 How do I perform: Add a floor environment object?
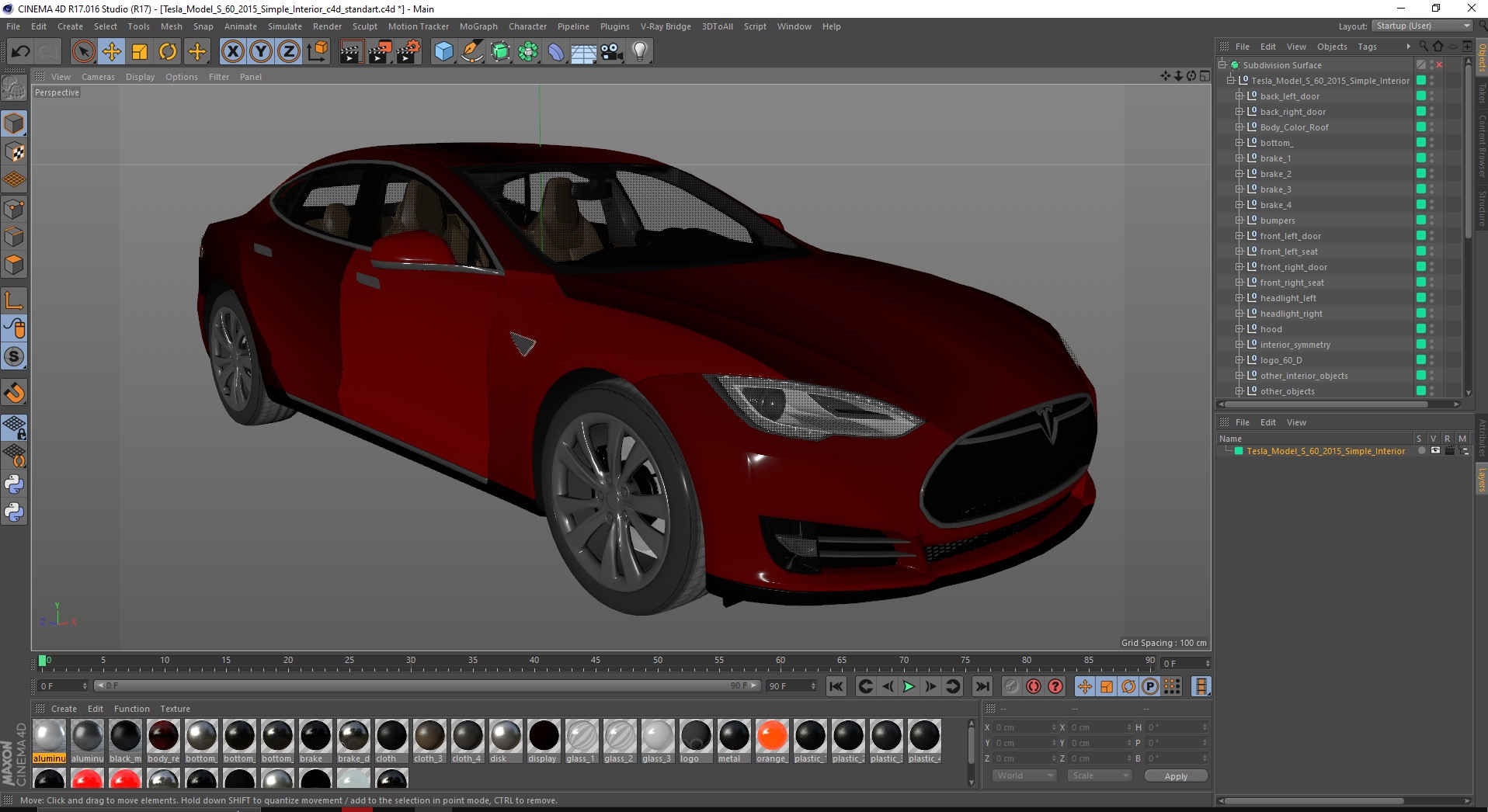coord(584,52)
